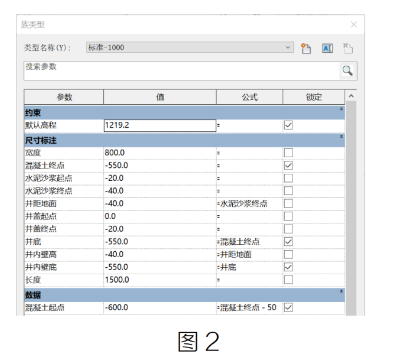397x364 pixels.
Task: Toggle lock checkbox for 长度
Action: (x=288, y=280)
